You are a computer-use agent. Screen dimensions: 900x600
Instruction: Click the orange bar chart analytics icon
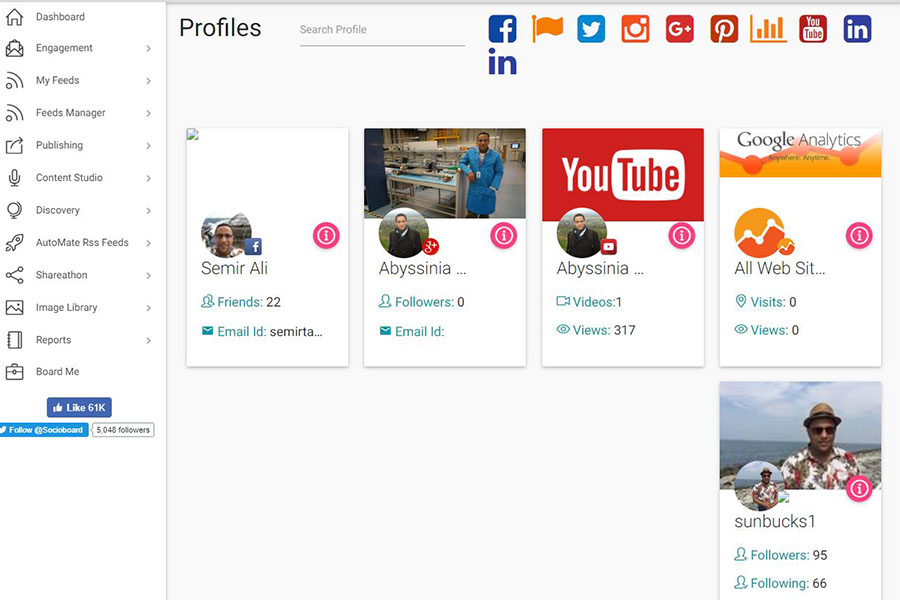pyautogui.click(x=769, y=29)
